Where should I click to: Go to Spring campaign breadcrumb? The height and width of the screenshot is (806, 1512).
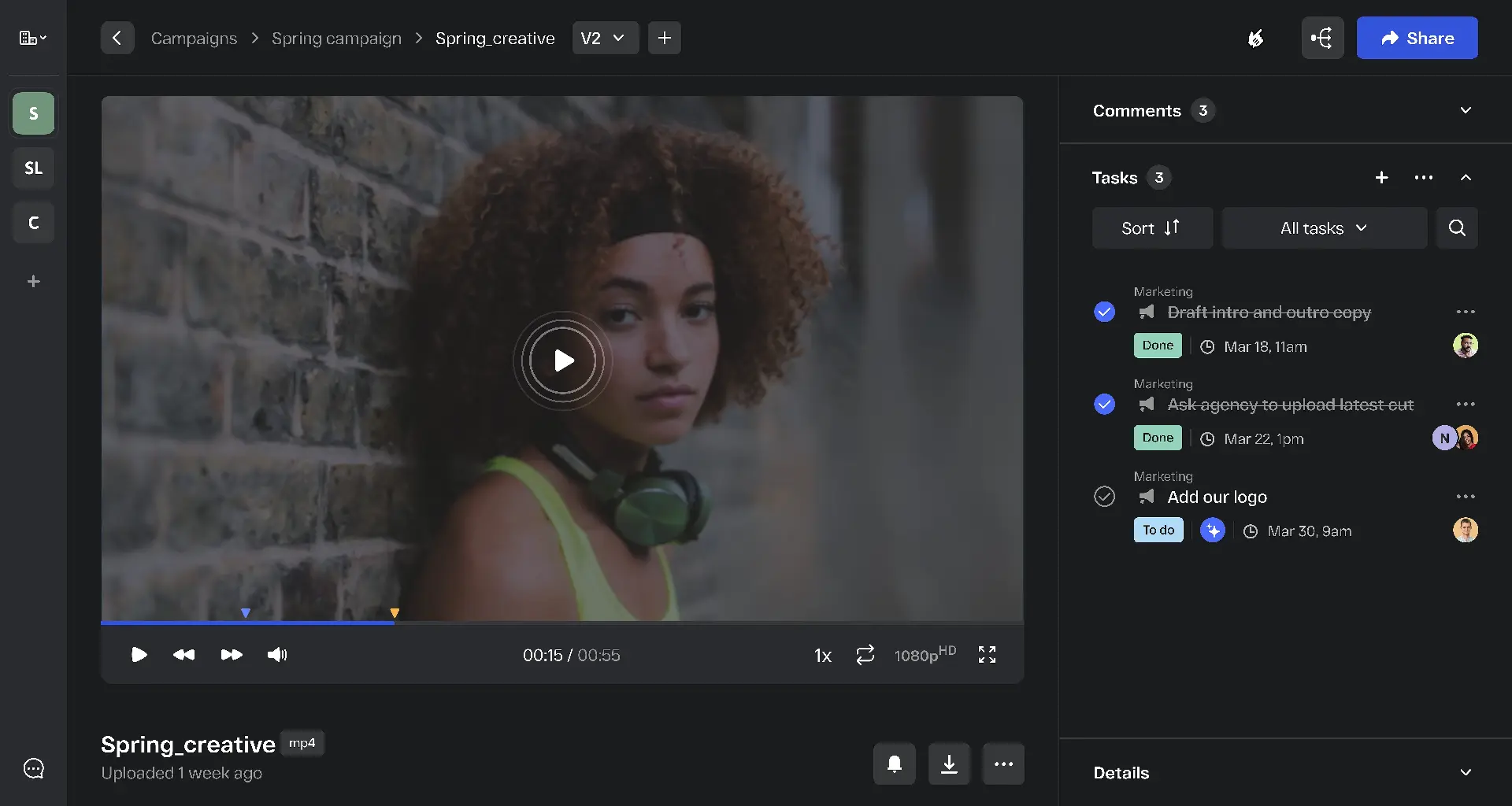click(x=336, y=38)
